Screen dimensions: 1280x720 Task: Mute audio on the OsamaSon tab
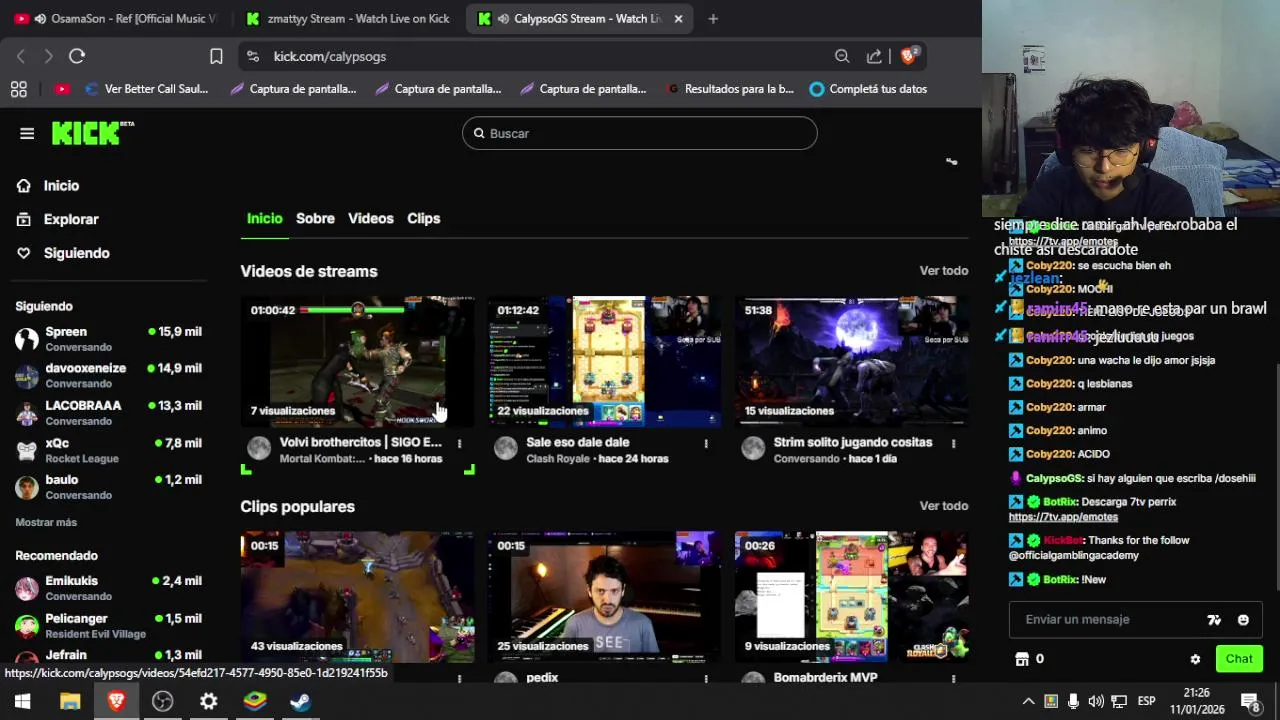click(x=40, y=19)
